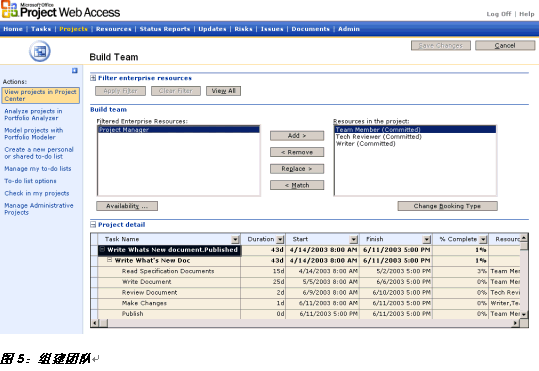
Task: Select the Read Specification Documents task
Action: [x=168, y=271]
